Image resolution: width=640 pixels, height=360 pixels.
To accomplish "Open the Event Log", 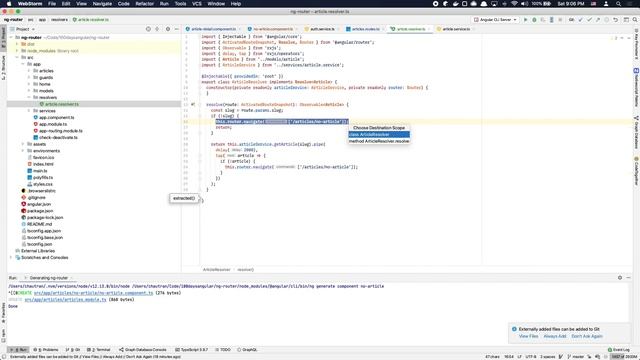I will click(619, 350).
